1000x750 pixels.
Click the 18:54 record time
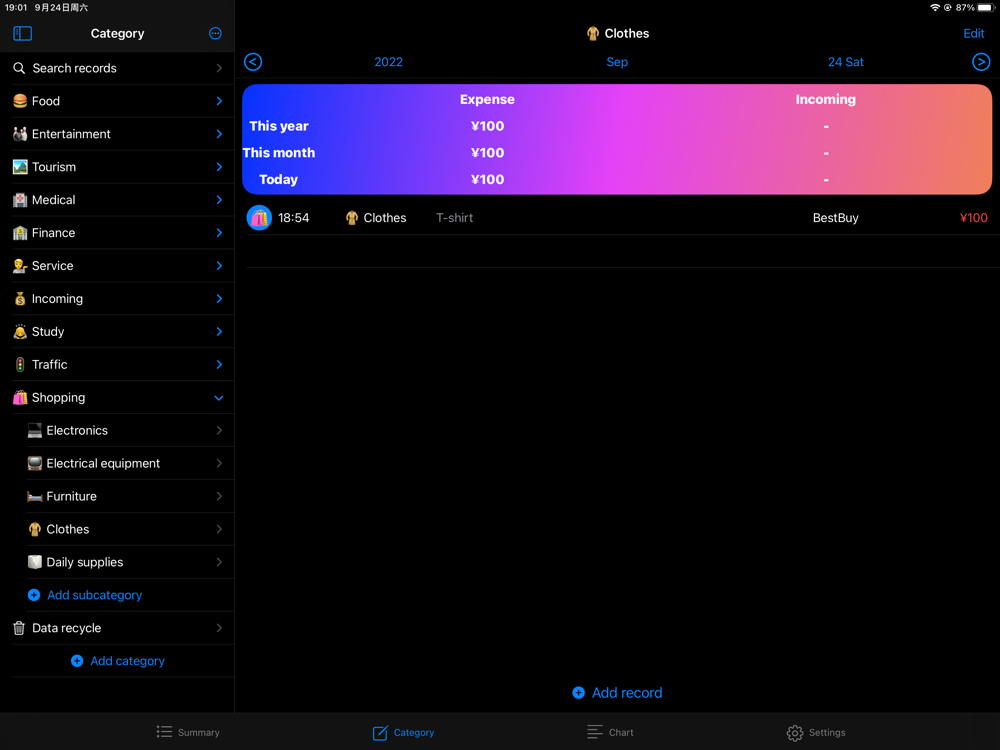point(293,217)
